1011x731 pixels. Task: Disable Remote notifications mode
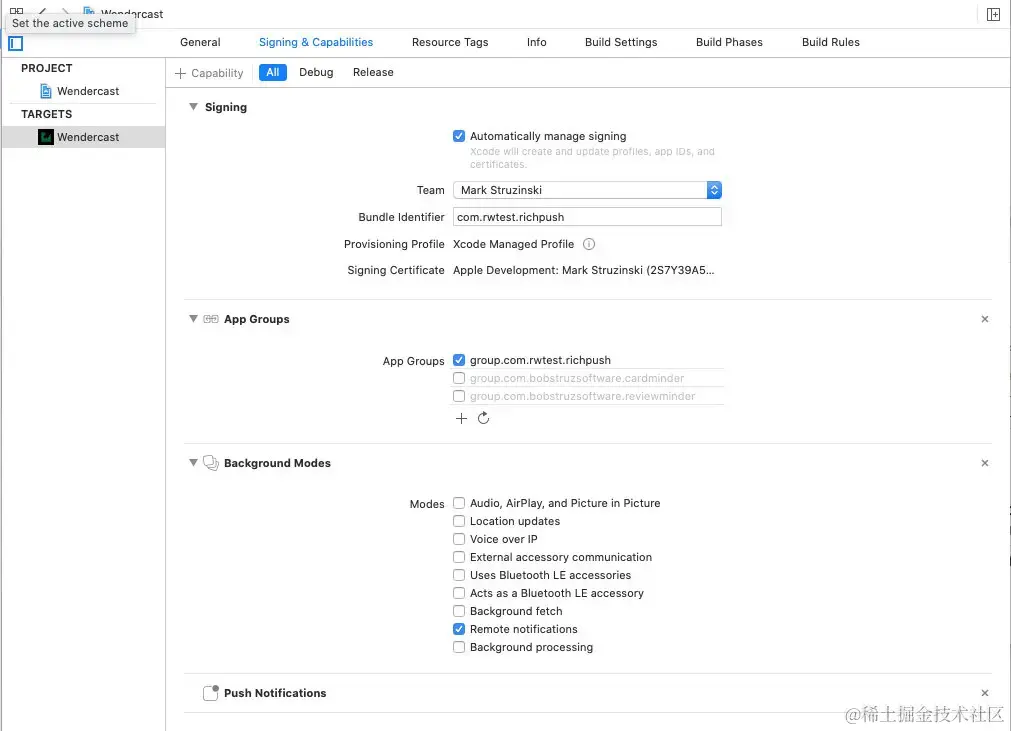coord(459,629)
